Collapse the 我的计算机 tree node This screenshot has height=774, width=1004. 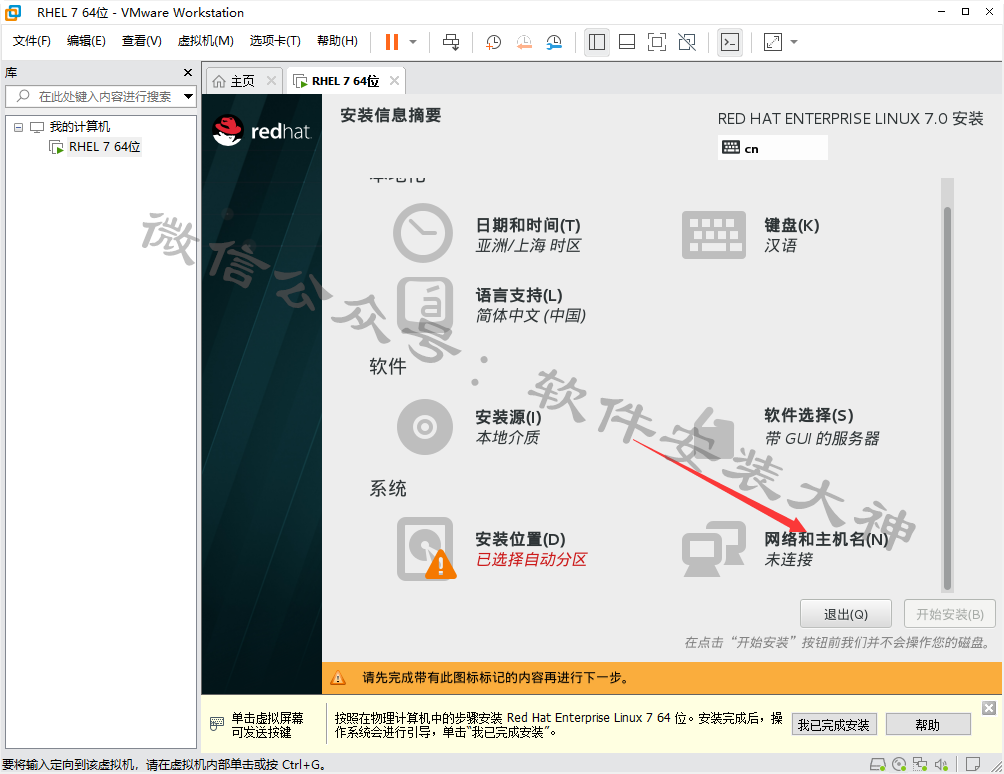(19, 127)
